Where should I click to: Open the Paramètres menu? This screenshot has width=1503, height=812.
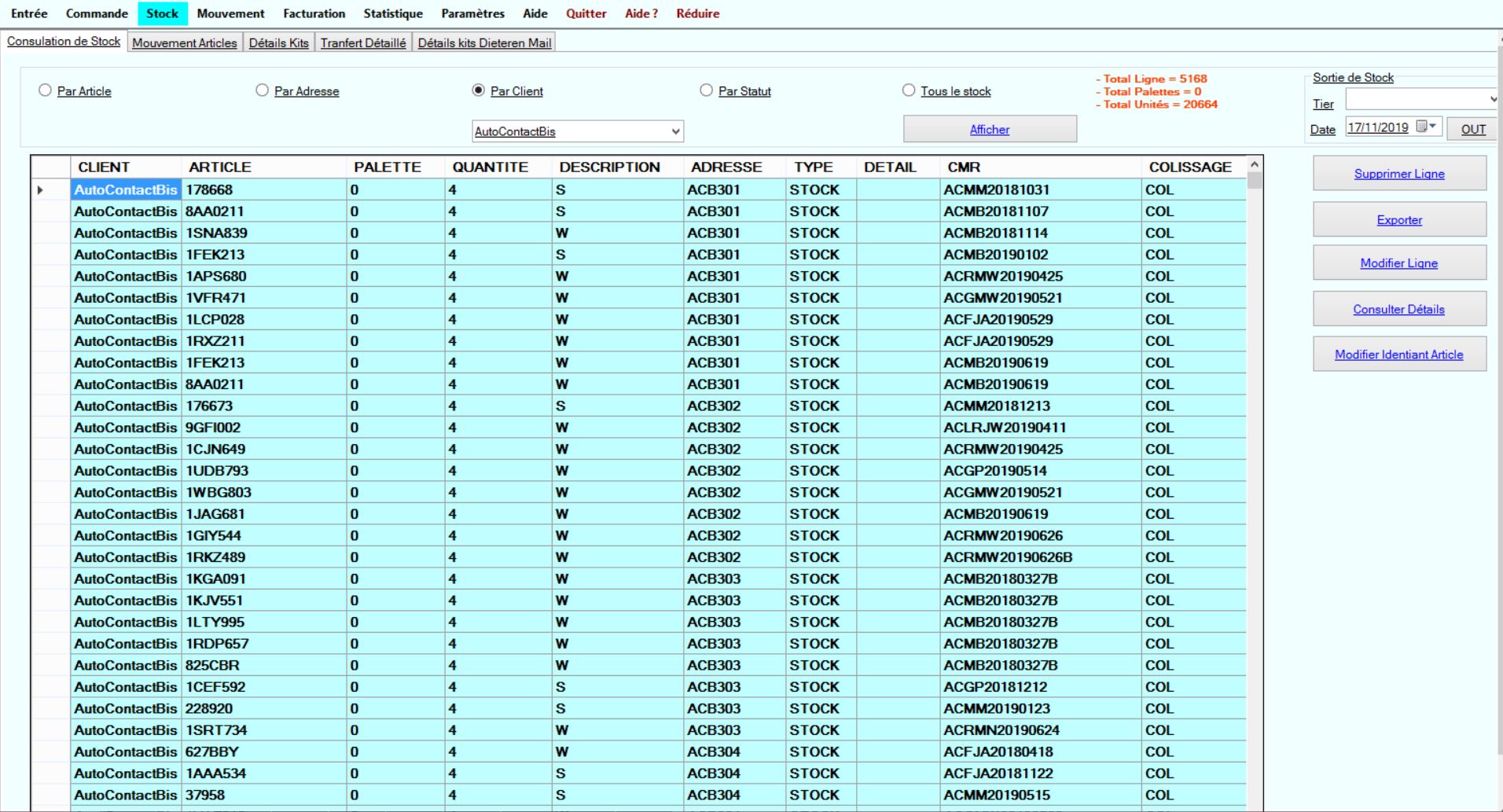[472, 13]
